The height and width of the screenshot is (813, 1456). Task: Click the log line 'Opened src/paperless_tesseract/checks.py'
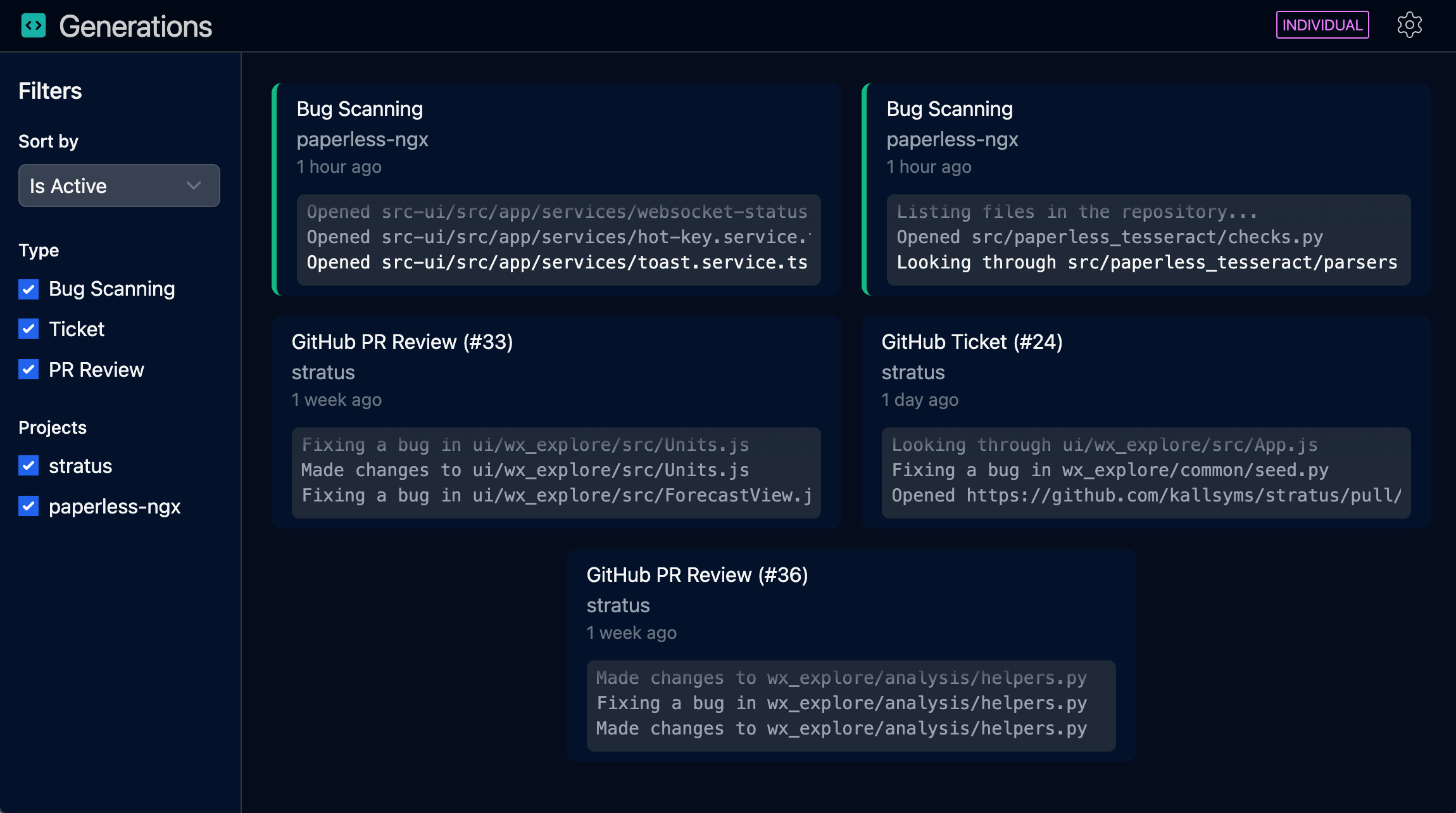[1110, 237]
